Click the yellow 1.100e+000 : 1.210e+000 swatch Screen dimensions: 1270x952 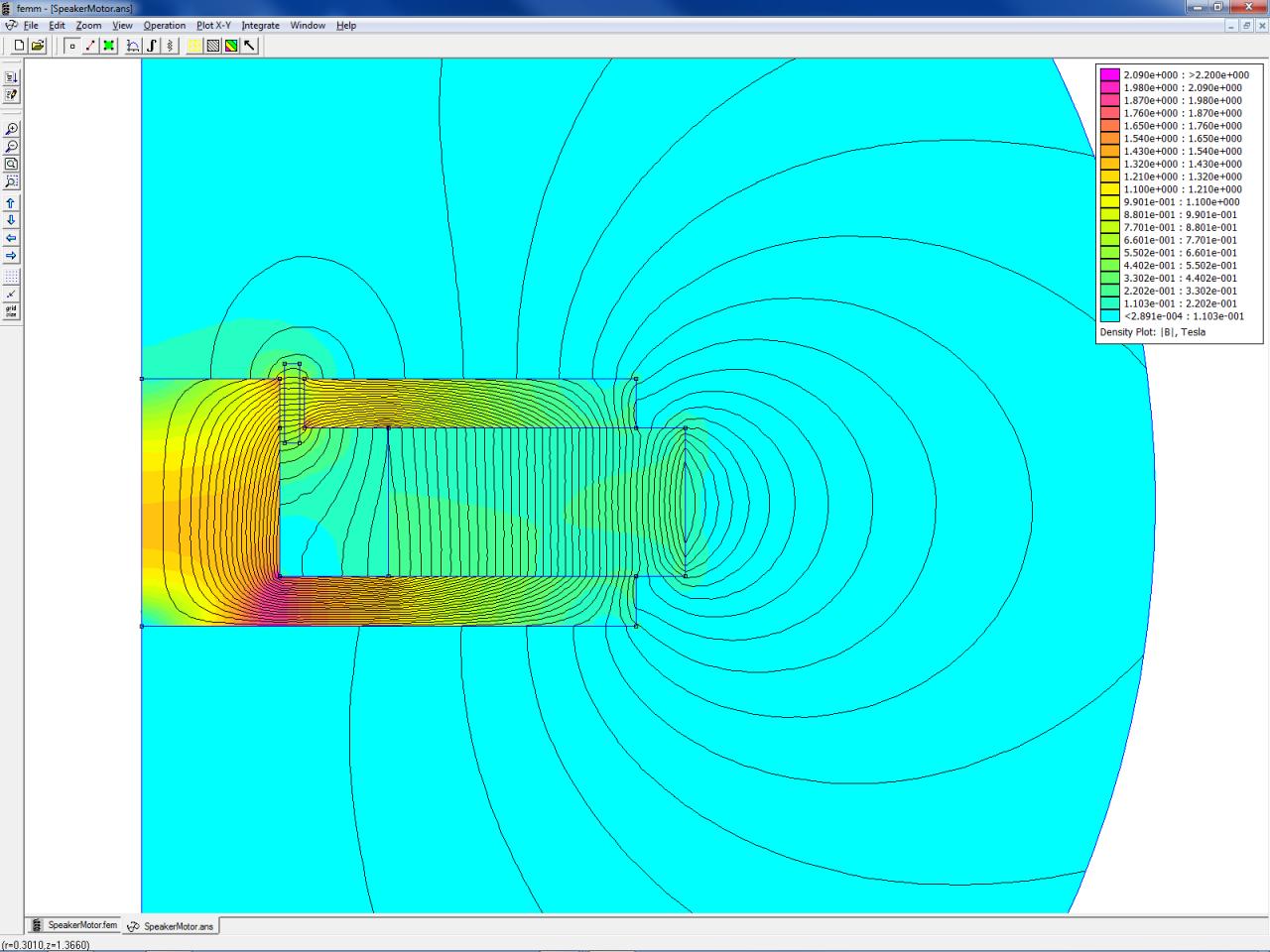pyautogui.click(x=1109, y=189)
